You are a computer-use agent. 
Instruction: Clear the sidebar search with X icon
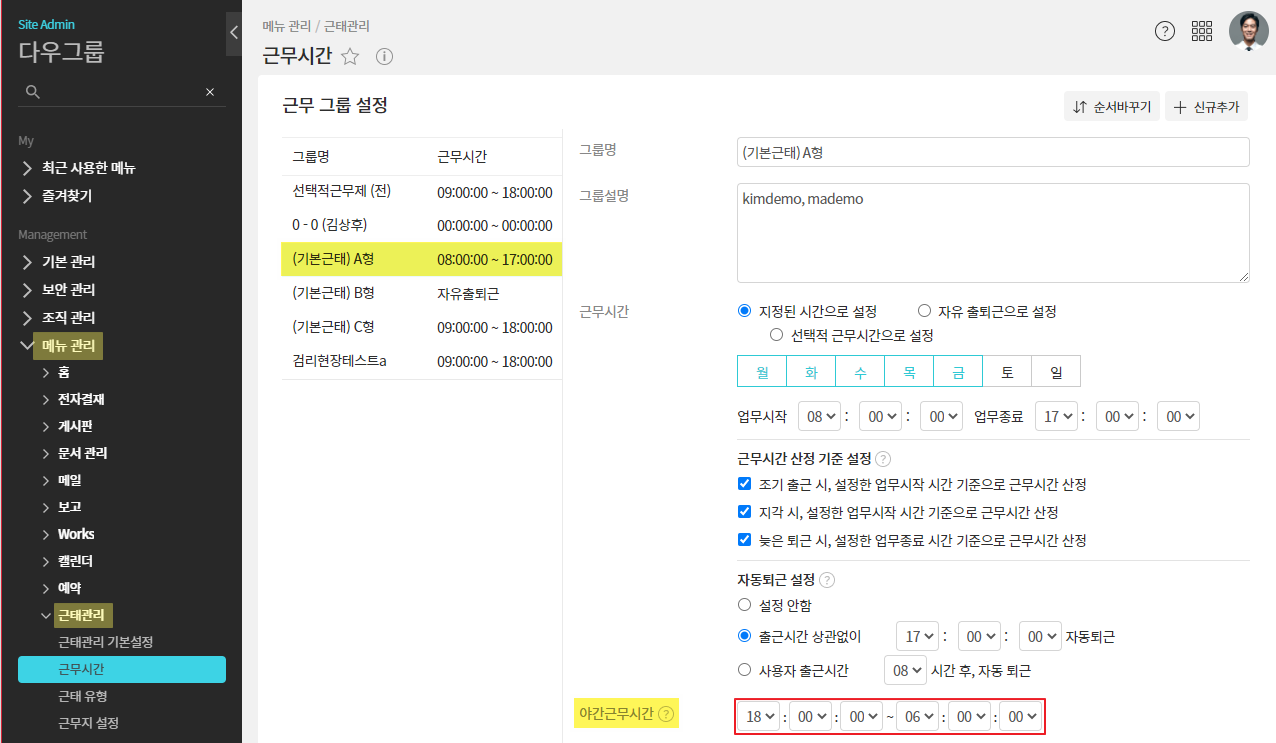210,92
